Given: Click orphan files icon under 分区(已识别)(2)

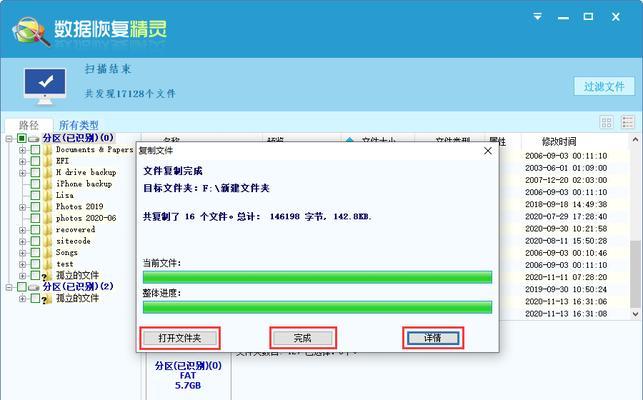Looking at the screenshot, I should click(x=47, y=299).
